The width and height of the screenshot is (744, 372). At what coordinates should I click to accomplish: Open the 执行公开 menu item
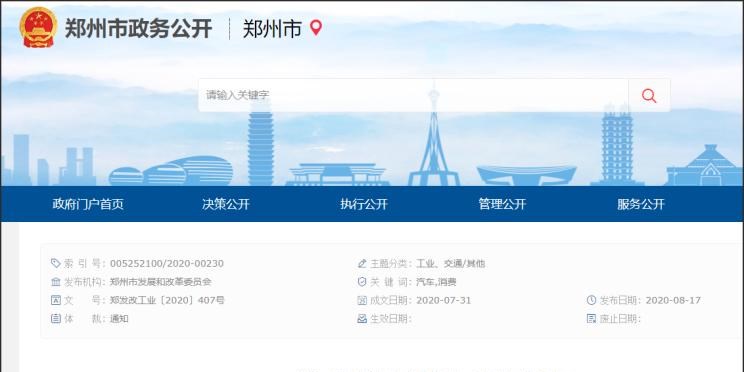[364, 204]
